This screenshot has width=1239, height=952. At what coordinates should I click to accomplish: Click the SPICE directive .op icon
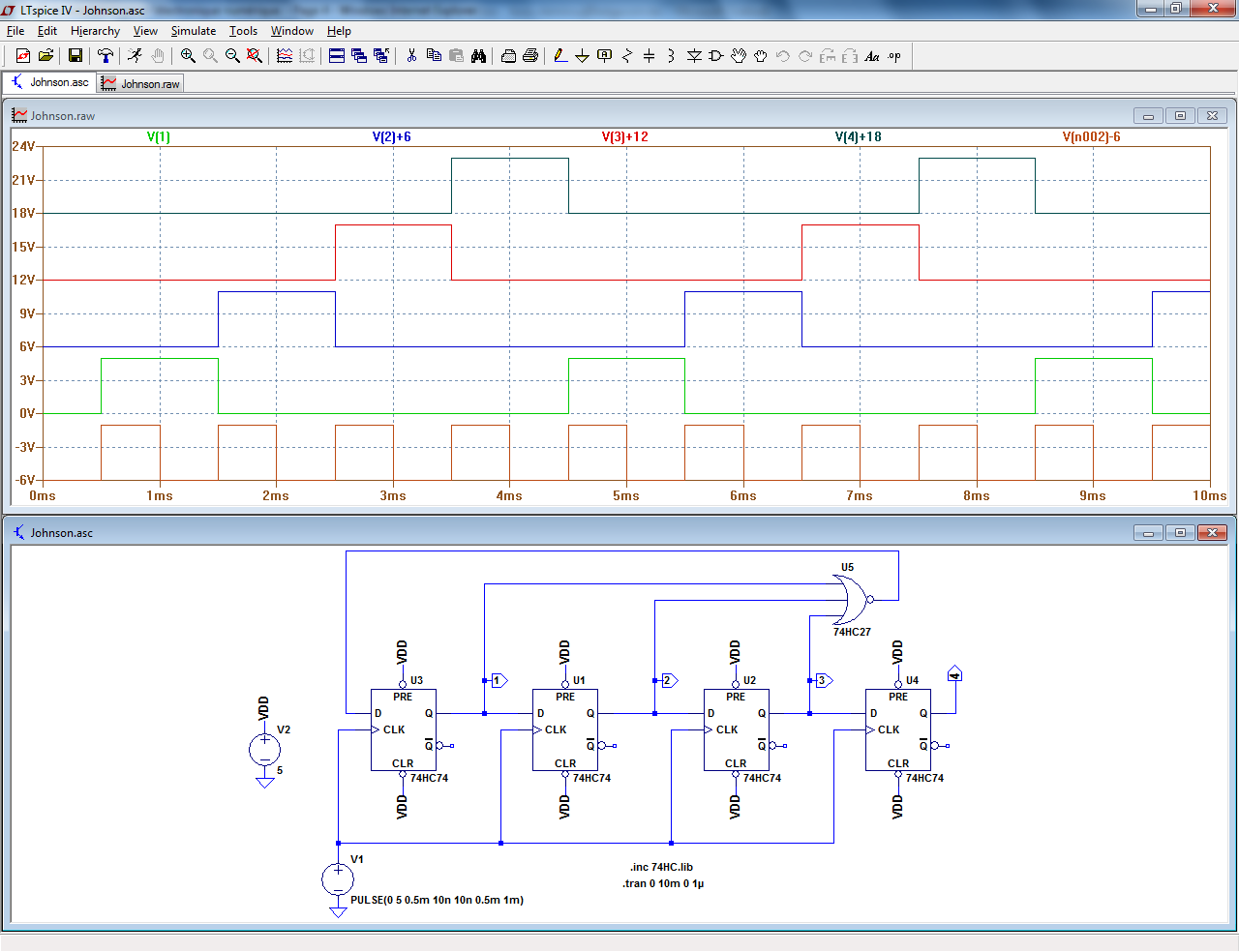coord(894,56)
